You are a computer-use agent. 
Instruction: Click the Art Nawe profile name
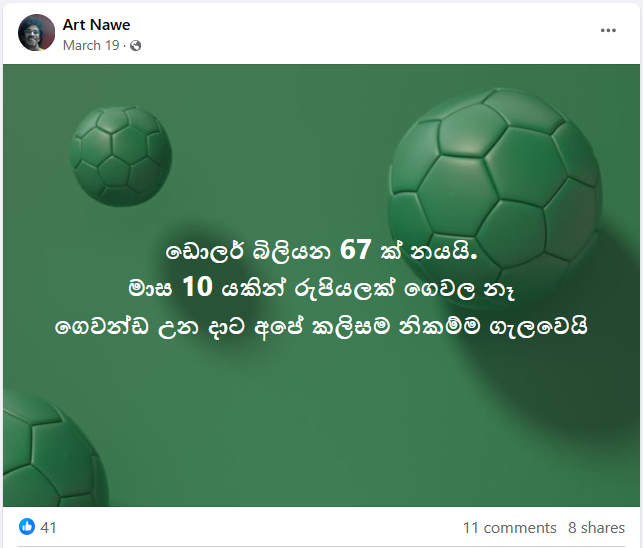96,25
